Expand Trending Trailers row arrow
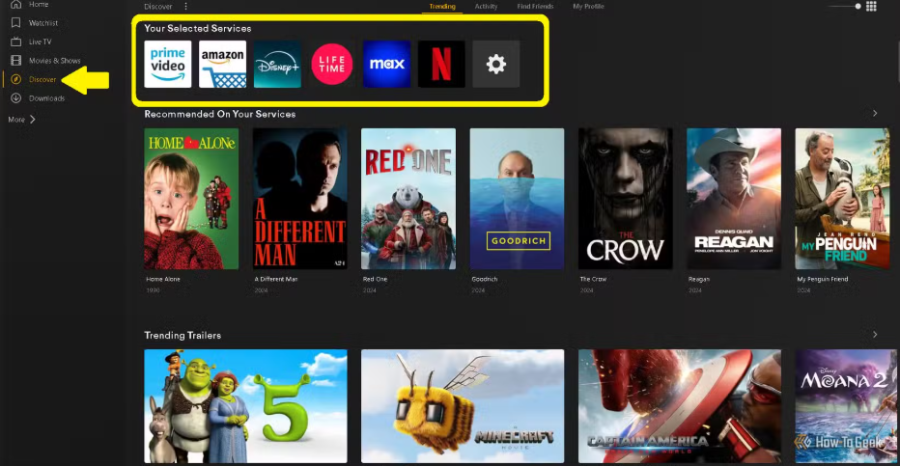Image resolution: width=900 pixels, height=466 pixels. tap(875, 335)
